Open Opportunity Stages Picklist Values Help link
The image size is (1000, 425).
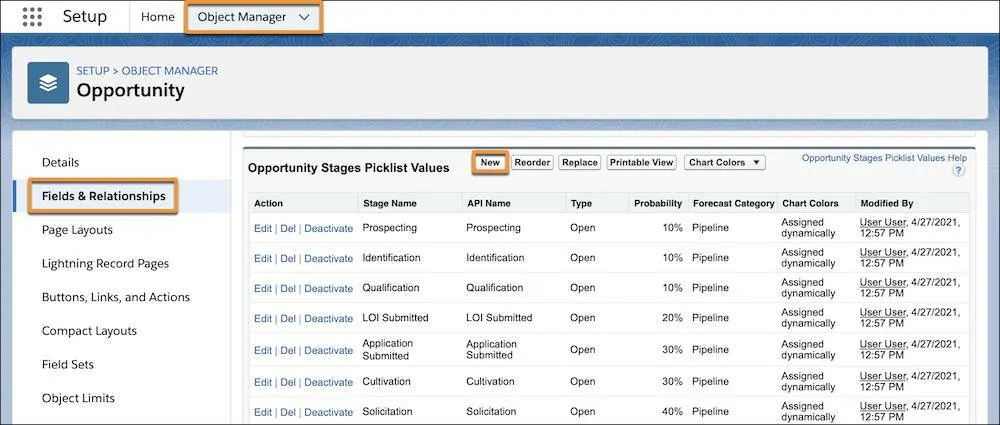click(x=884, y=158)
